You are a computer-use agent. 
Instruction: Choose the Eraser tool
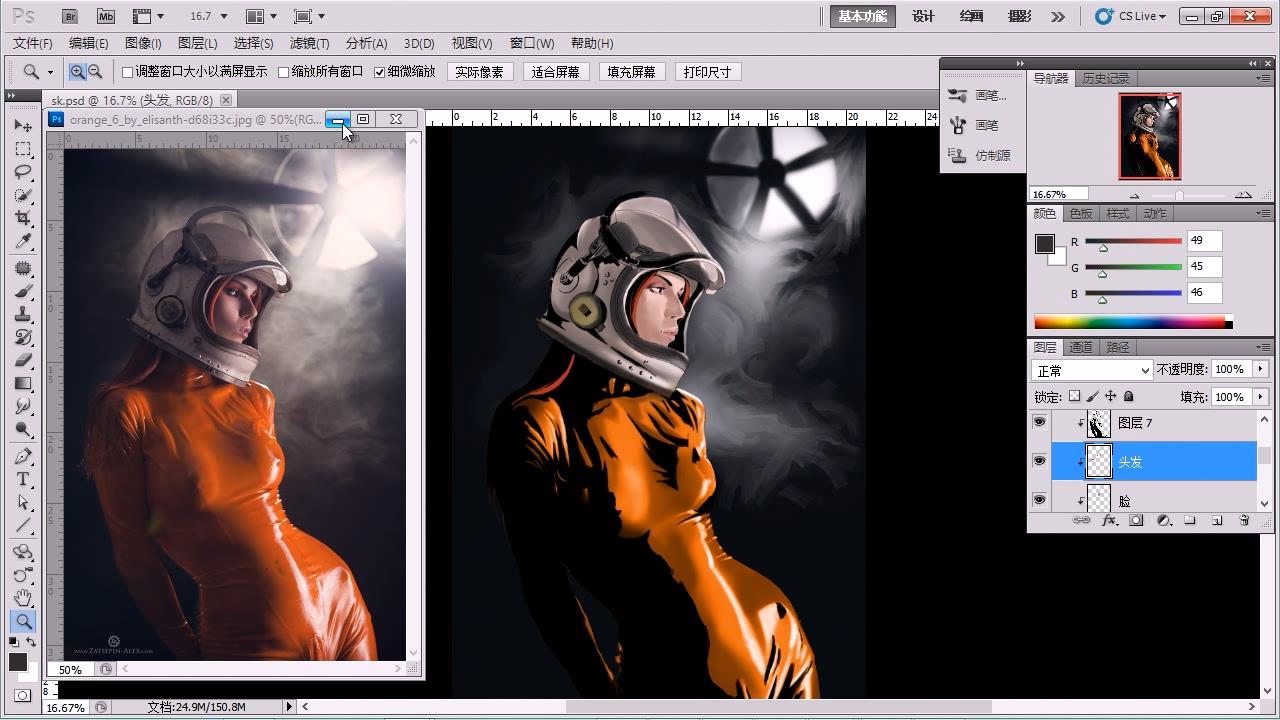click(x=23, y=360)
